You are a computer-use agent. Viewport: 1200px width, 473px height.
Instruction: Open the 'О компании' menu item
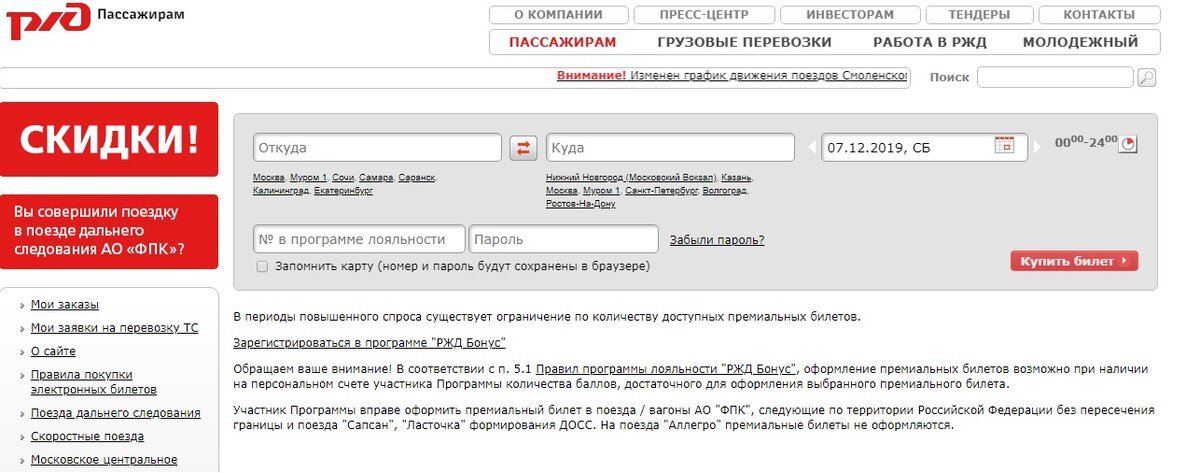[x=559, y=15]
